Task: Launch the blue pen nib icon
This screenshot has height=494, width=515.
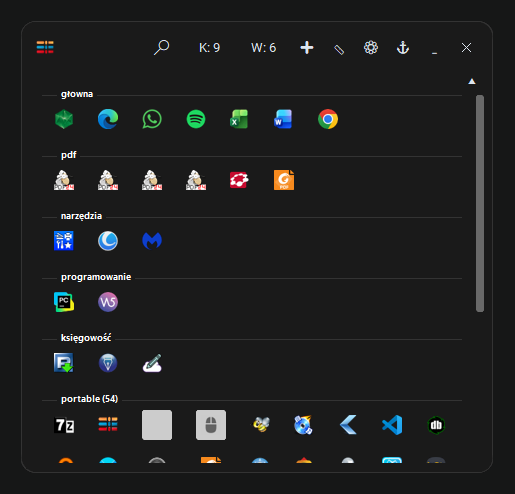Action: [108, 363]
